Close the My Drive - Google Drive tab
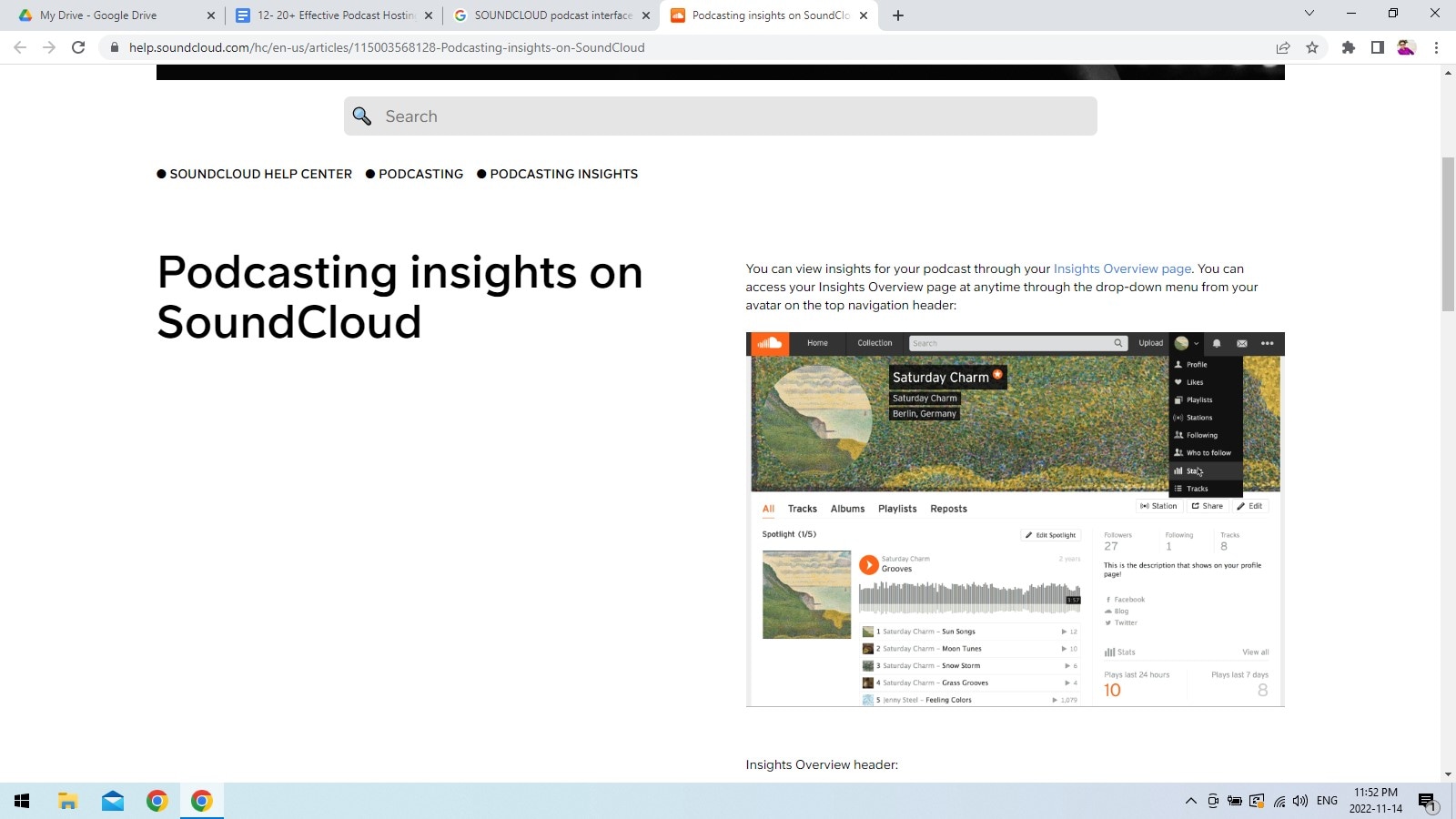1456x819 pixels. [x=211, y=15]
